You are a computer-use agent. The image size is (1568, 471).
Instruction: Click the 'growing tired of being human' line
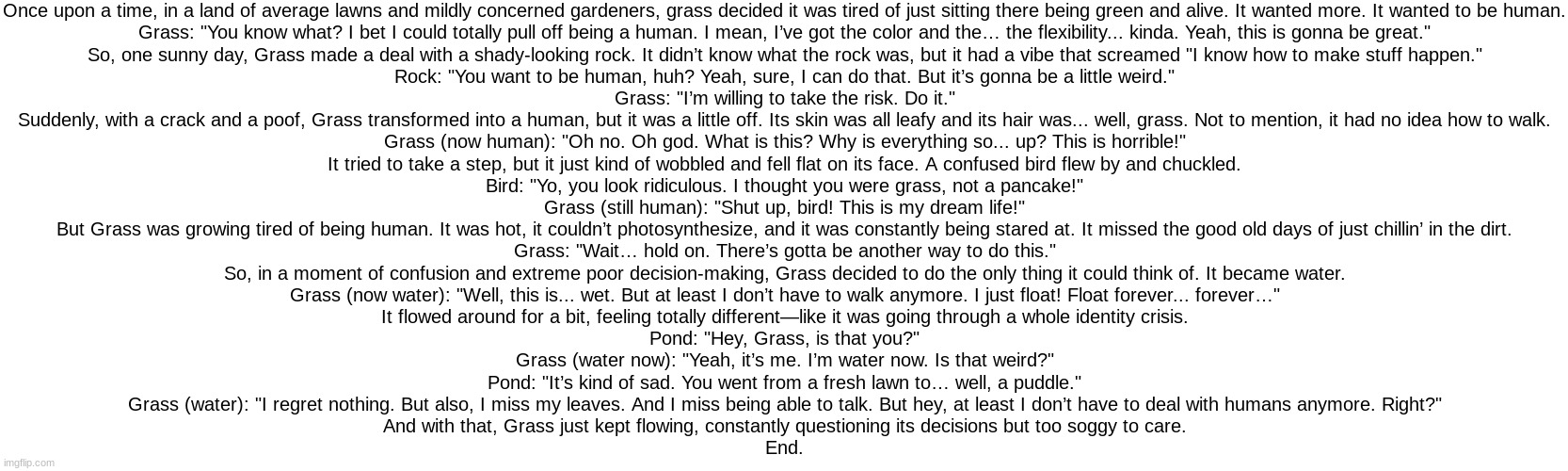click(784, 230)
